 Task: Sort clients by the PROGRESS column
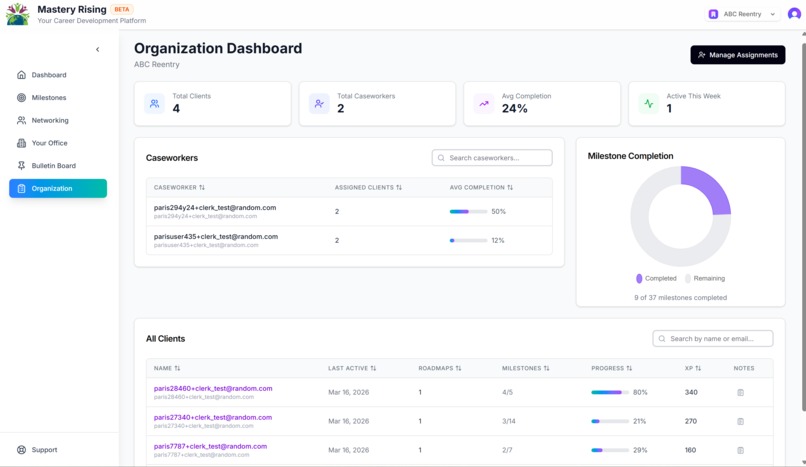click(612, 368)
